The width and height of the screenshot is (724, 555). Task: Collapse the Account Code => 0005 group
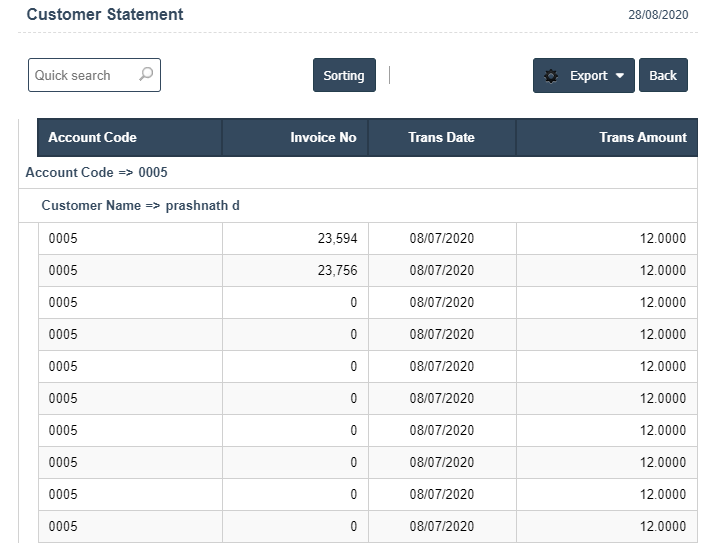[x=97, y=172]
